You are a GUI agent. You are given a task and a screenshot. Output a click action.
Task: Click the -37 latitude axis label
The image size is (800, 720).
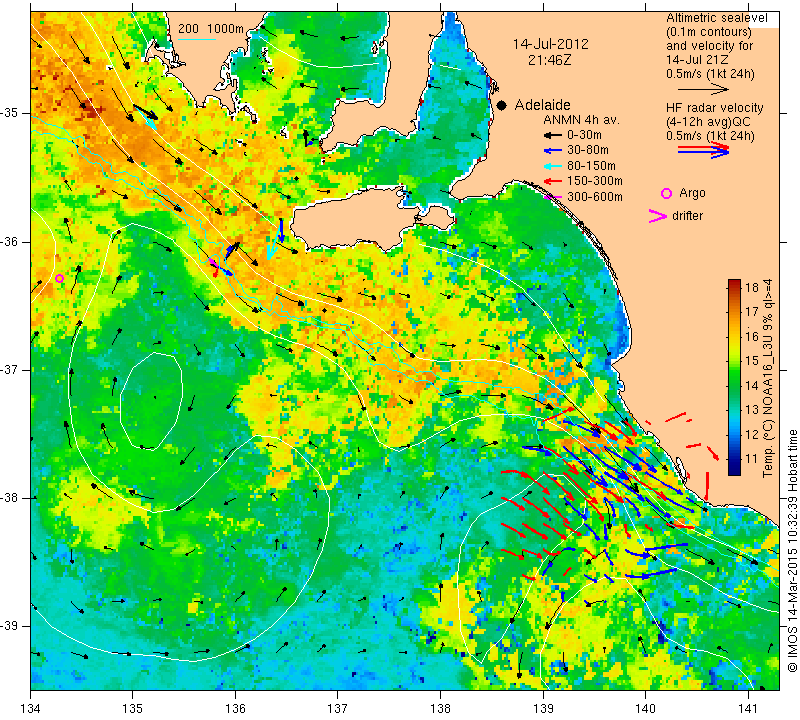[9, 369]
